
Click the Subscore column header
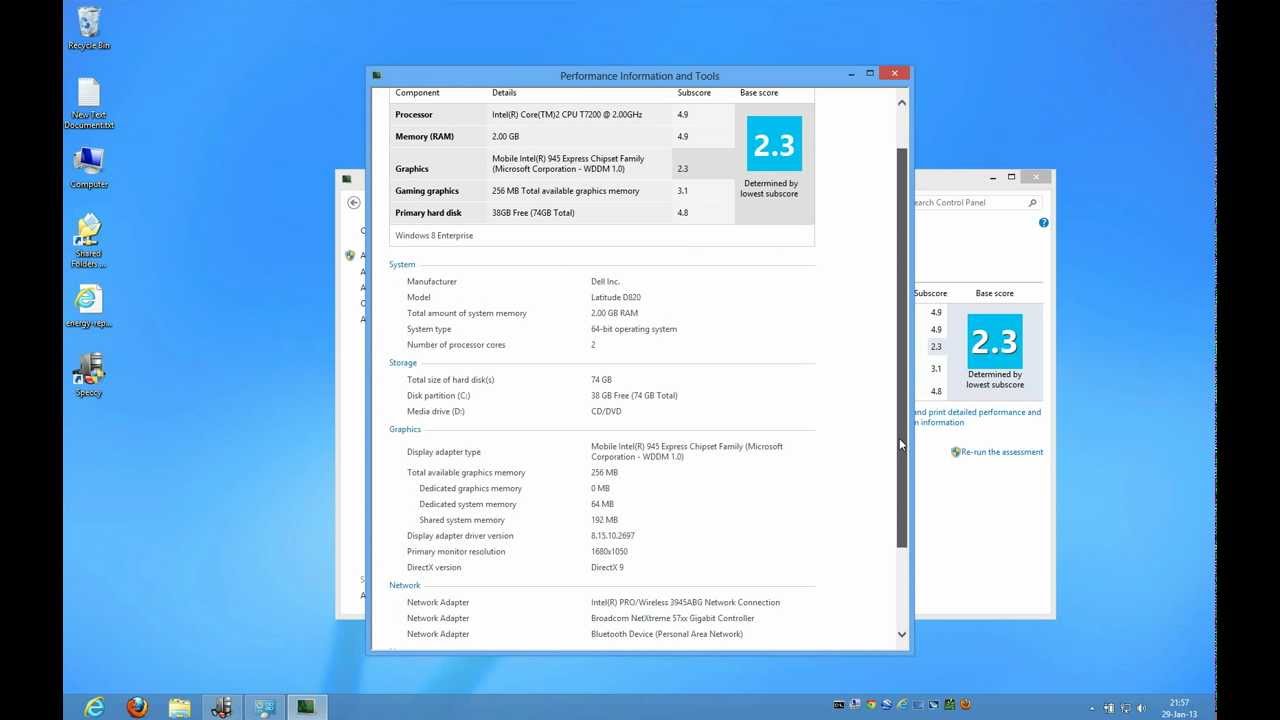694,93
